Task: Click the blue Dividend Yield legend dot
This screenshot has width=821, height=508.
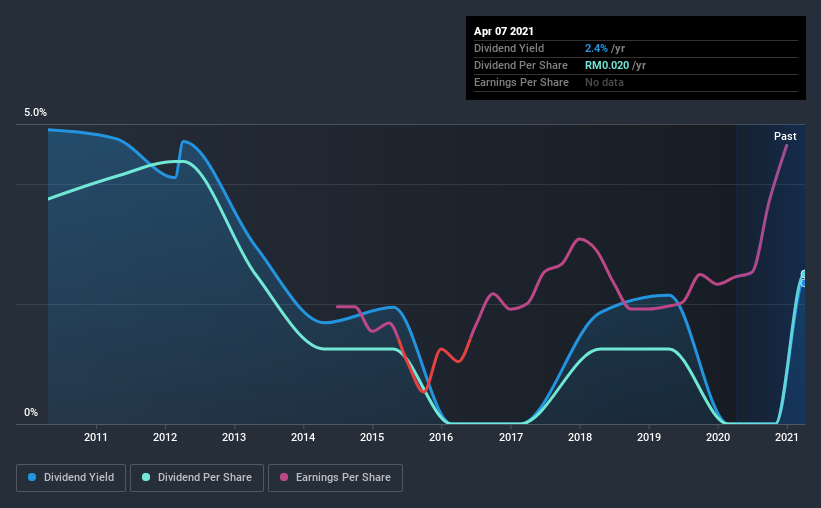Action: [32, 477]
